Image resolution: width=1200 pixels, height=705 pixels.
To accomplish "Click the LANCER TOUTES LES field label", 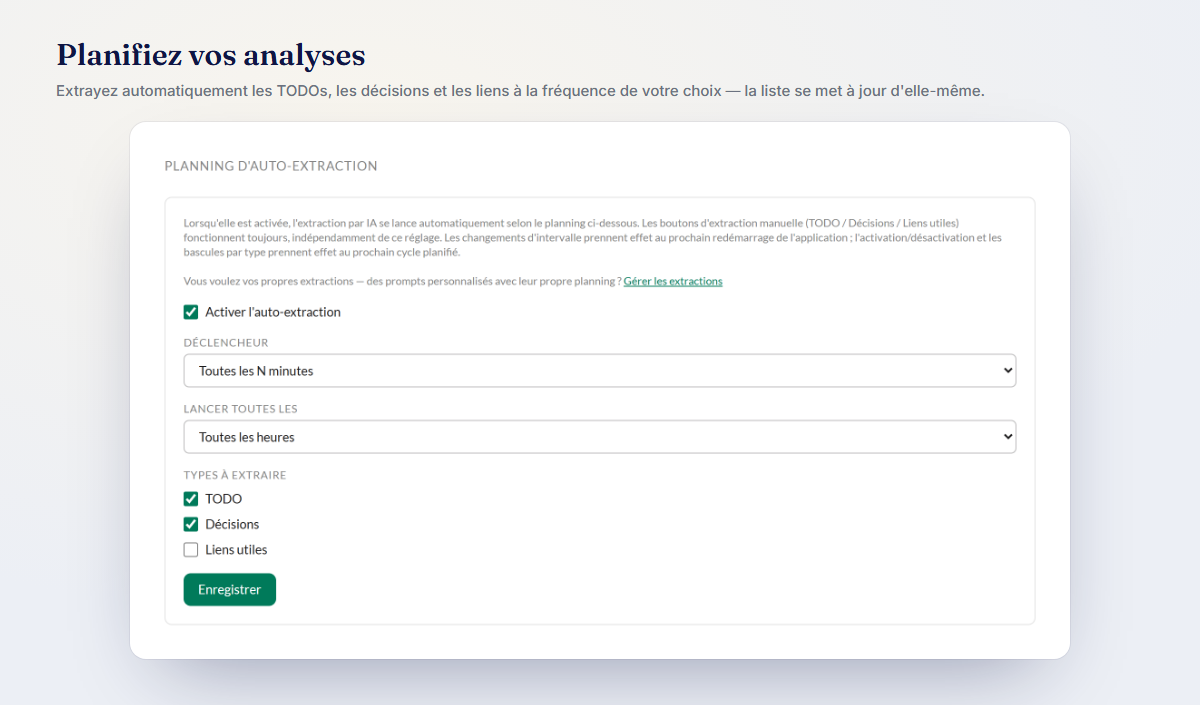I will point(241,409).
